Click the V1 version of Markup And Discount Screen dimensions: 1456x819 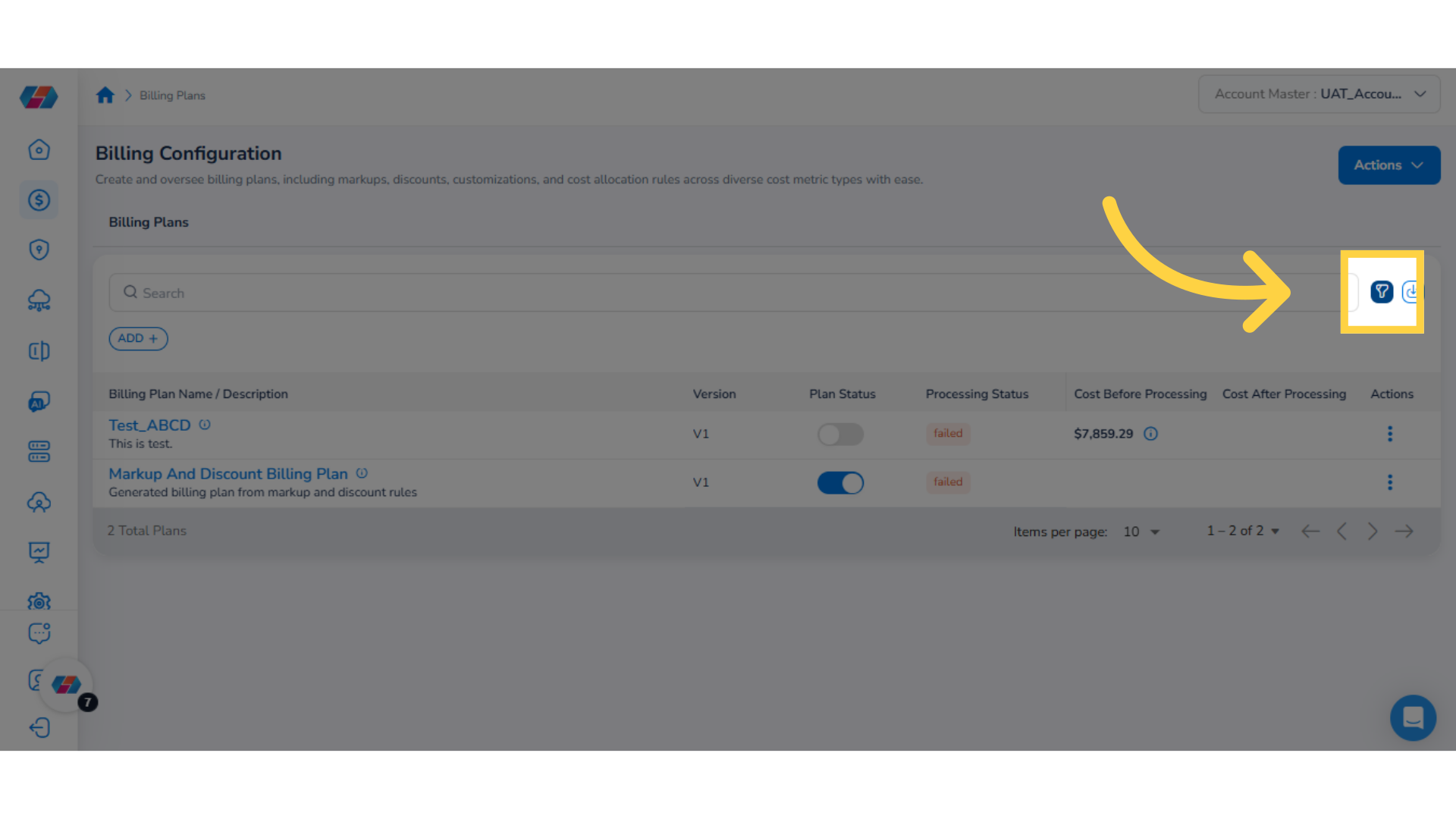701,482
